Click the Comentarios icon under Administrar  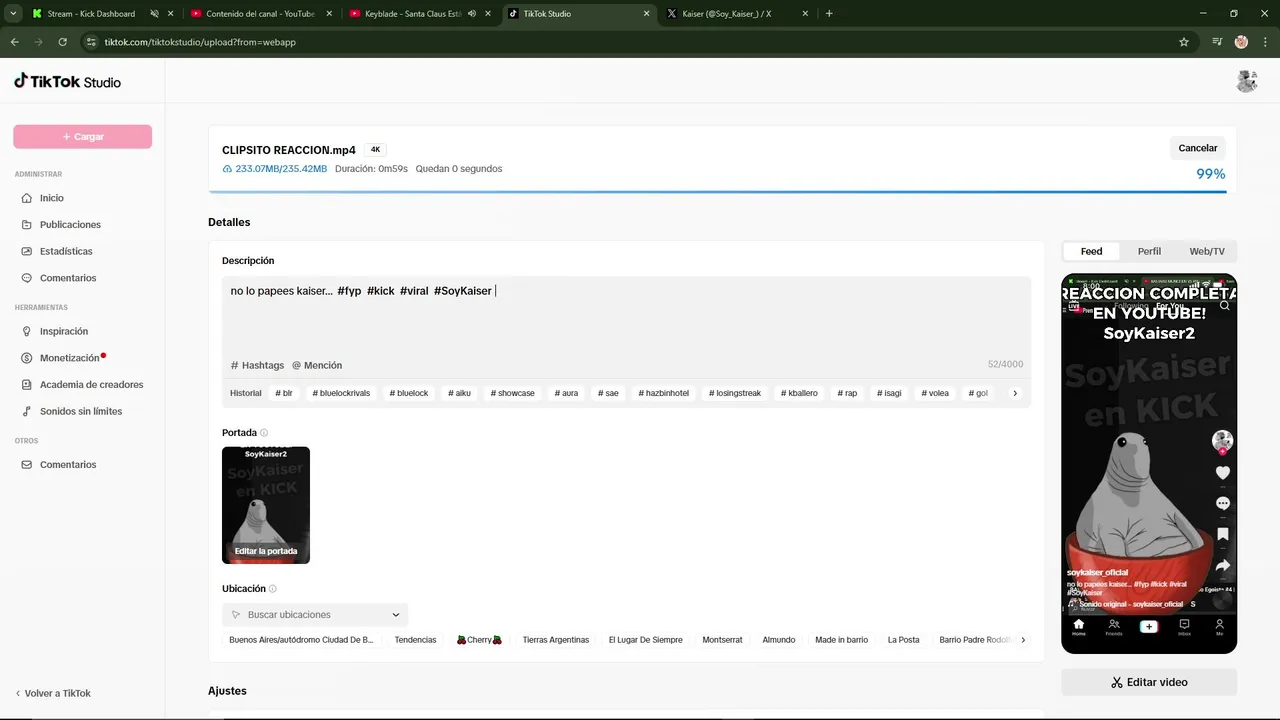coord(26,278)
